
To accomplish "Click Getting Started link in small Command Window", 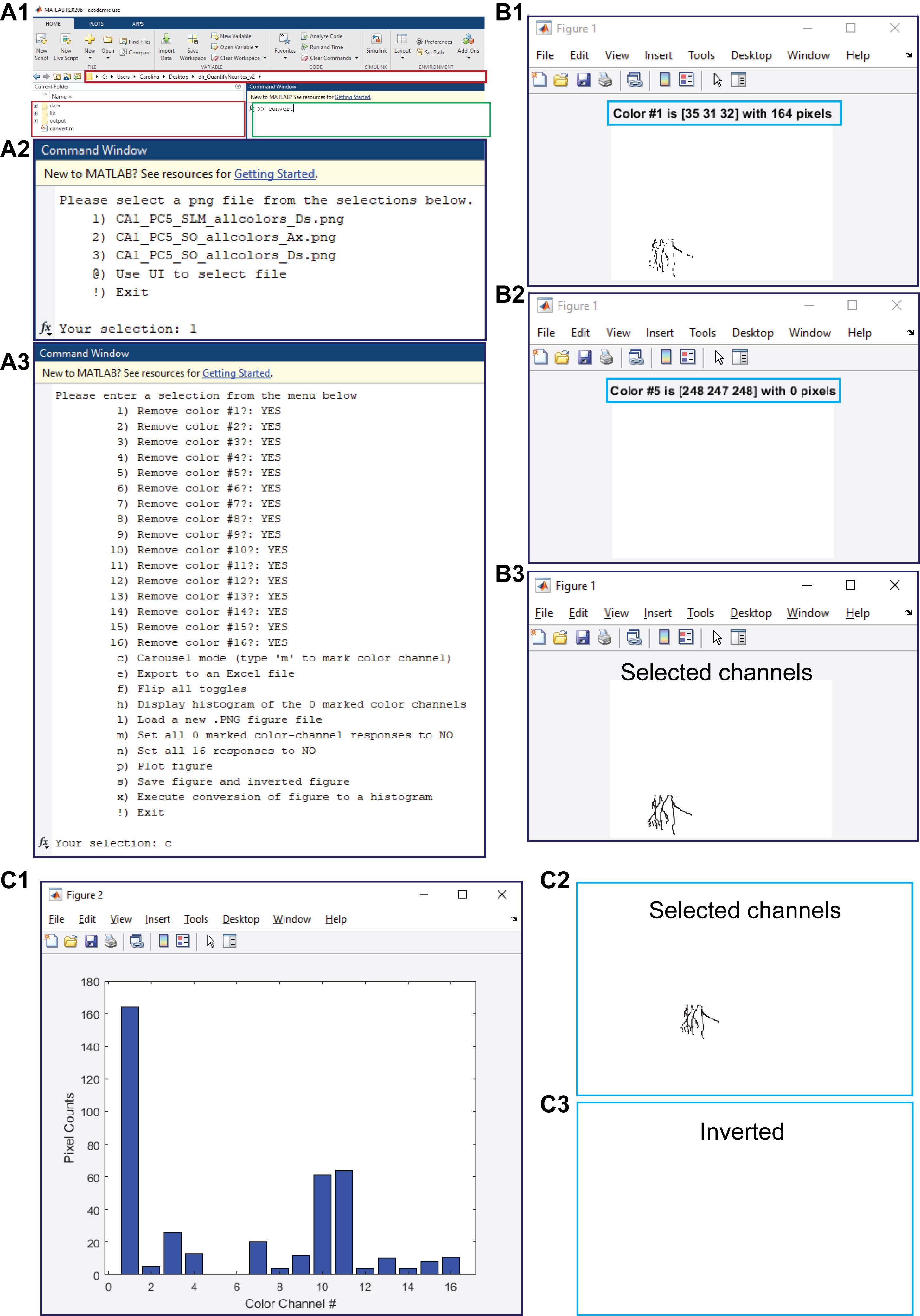I will pyautogui.click(x=352, y=97).
